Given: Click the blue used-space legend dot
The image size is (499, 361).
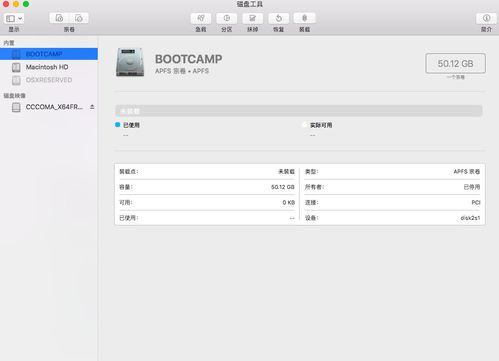Looking at the screenshot, I should (117, 125).
